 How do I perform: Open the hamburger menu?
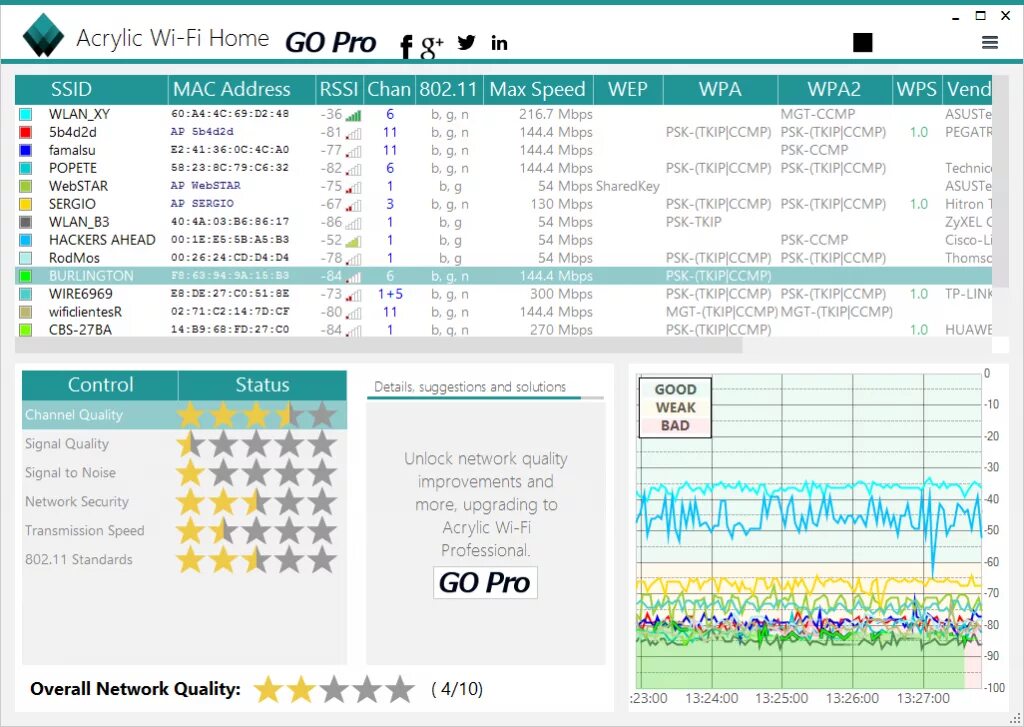click(990, 42)
